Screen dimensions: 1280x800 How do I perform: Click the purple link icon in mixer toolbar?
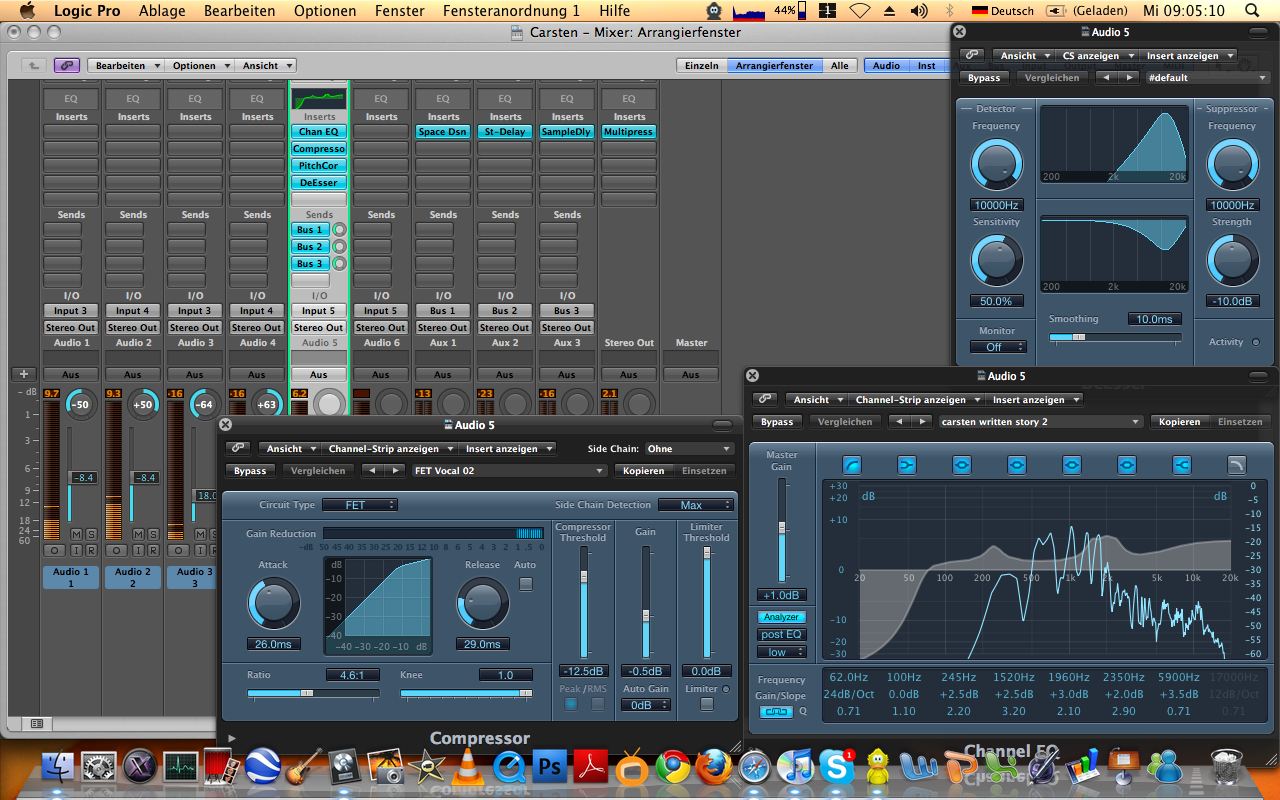coord(67,65)
